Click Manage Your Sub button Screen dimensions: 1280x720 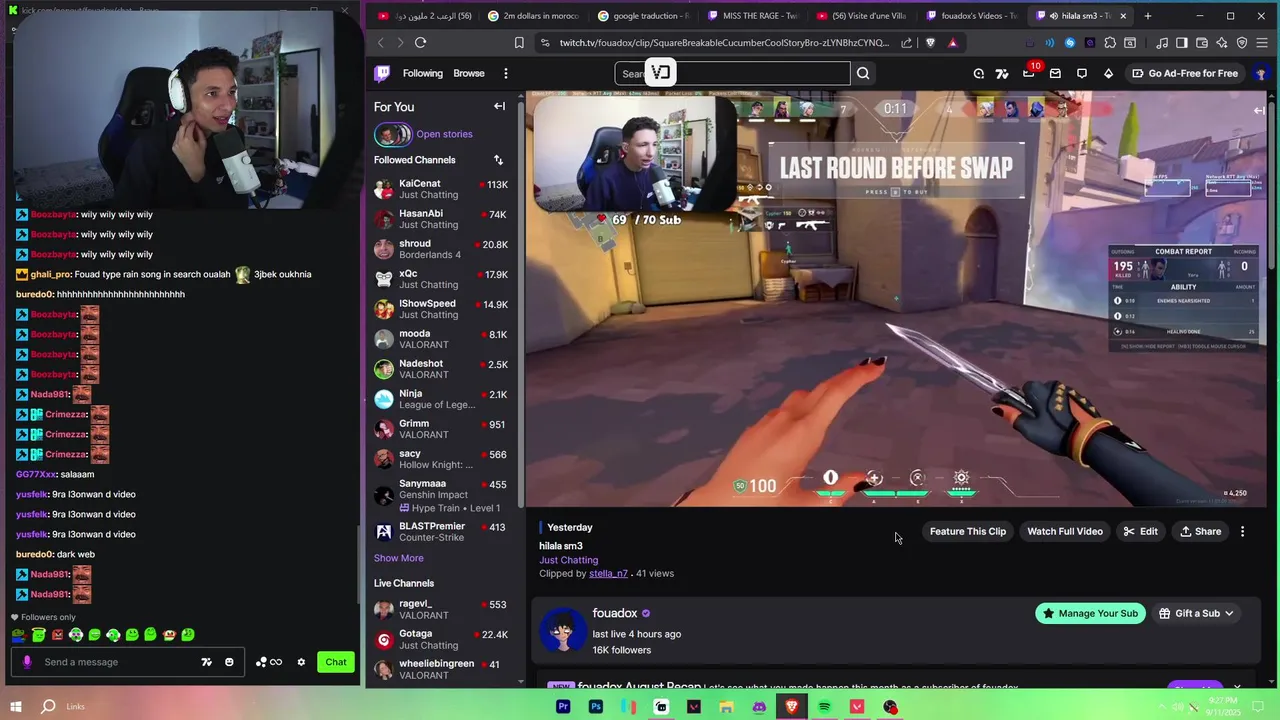pyautogui.click(x=1090, y=613)
